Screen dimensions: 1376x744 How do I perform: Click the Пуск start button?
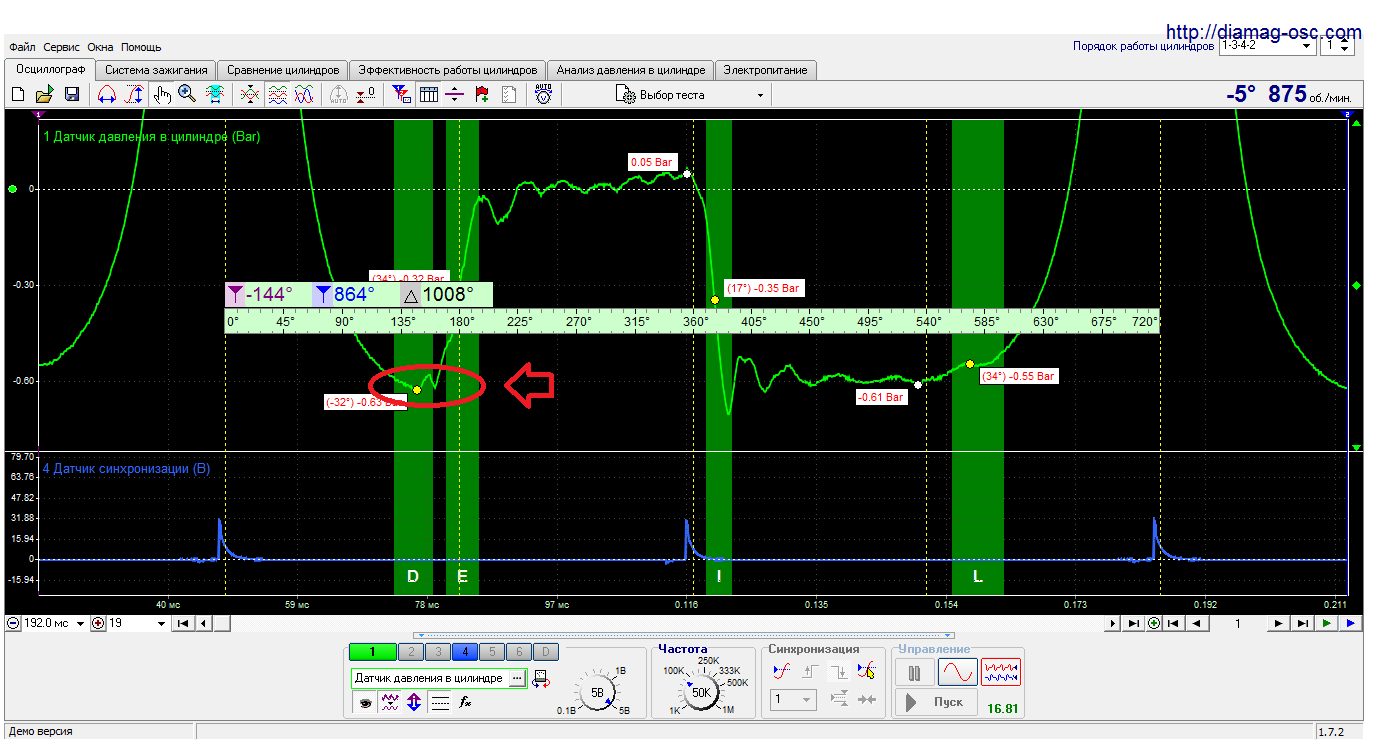936,702
